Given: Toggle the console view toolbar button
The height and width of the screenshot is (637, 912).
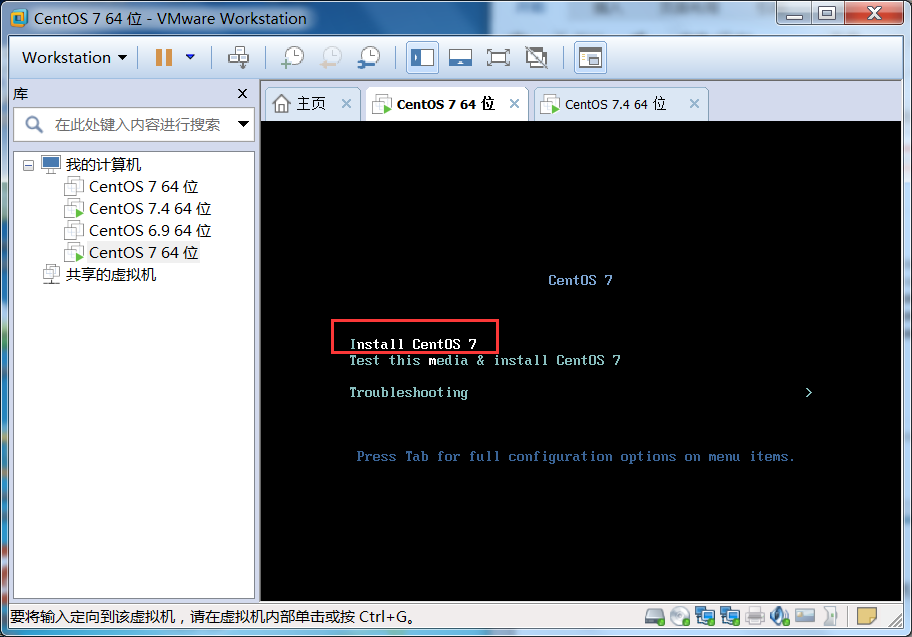Looking at the screenshot, I should pyautogui.click(x=590, y=57).
